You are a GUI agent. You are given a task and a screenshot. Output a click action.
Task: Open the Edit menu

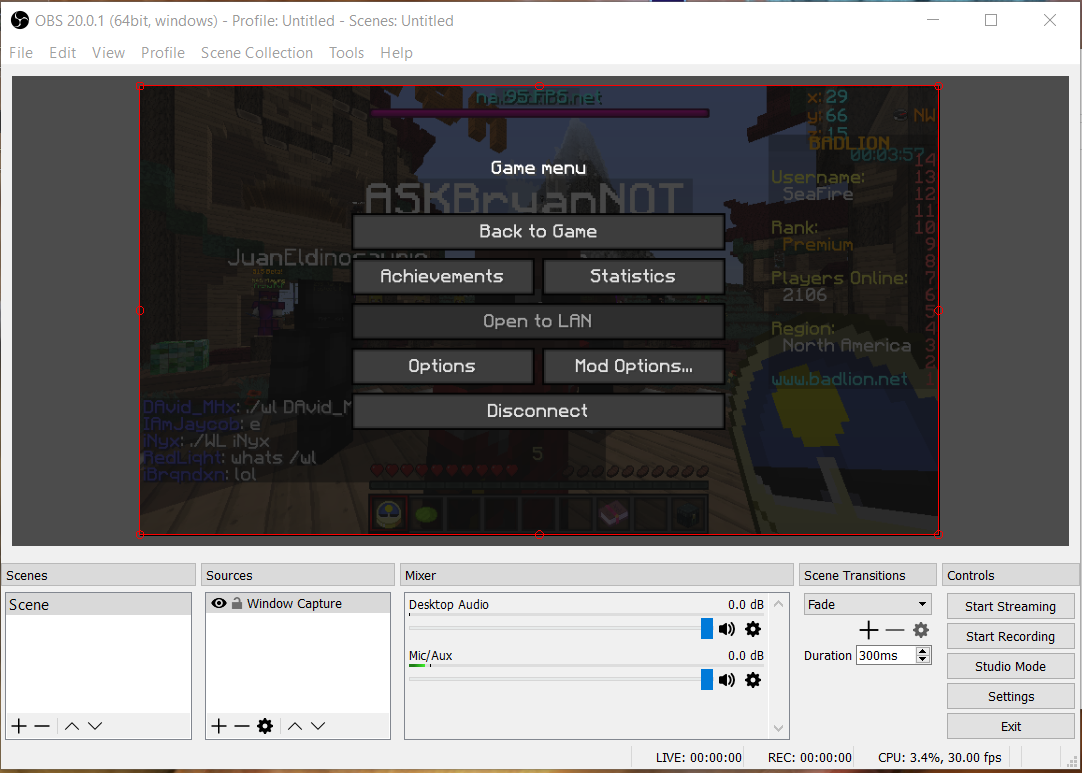point(62,53)
